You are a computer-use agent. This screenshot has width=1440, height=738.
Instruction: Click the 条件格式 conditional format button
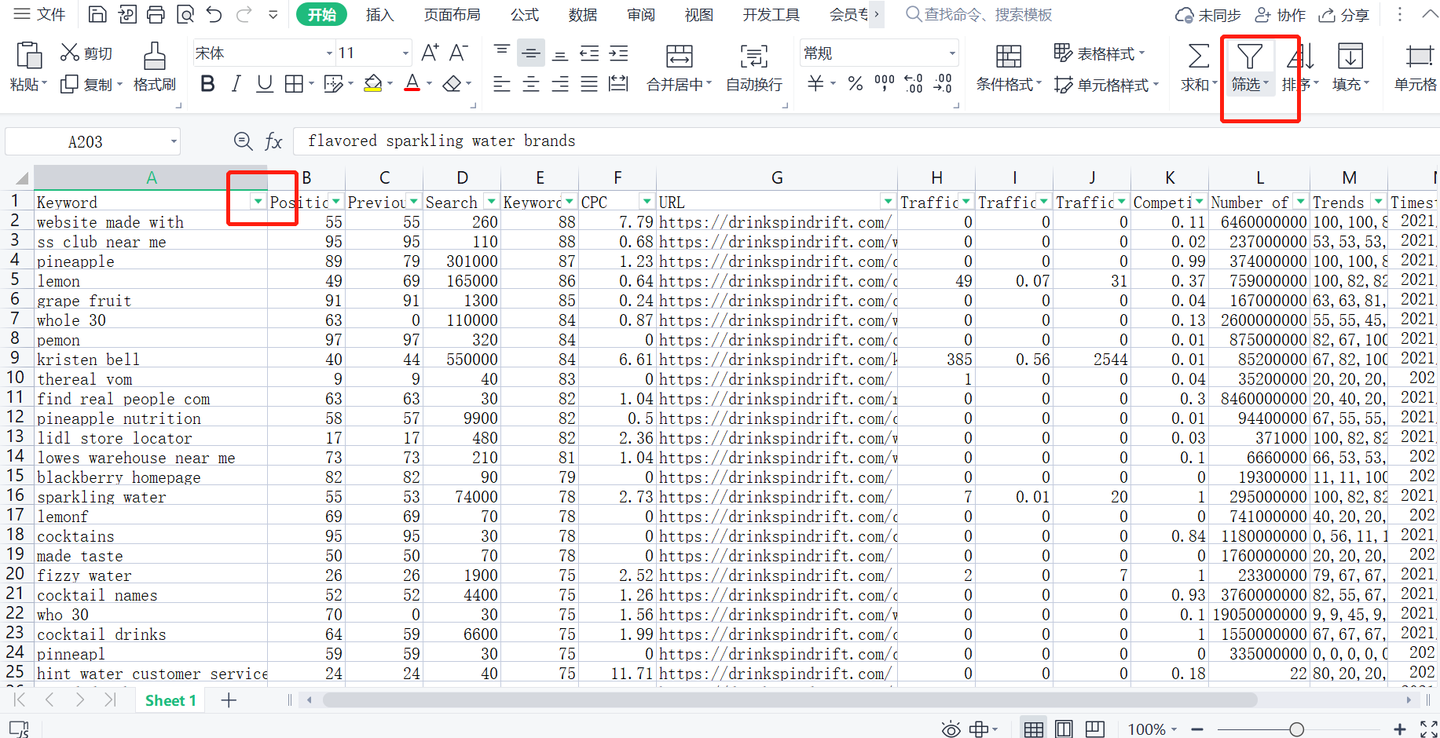click(x=1009, y=68)
